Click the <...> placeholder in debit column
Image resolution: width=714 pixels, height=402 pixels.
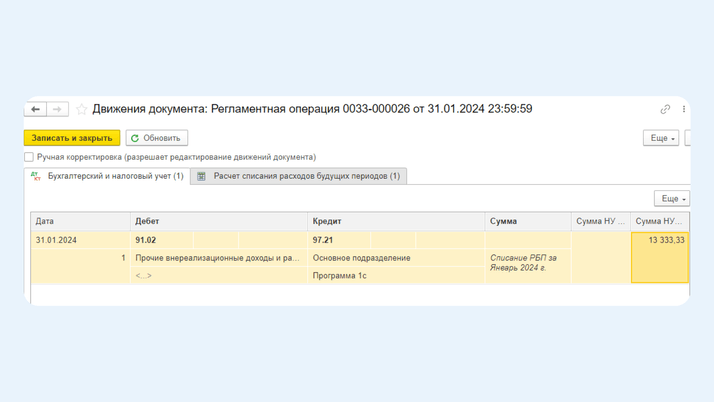click(x=143, y=275)
